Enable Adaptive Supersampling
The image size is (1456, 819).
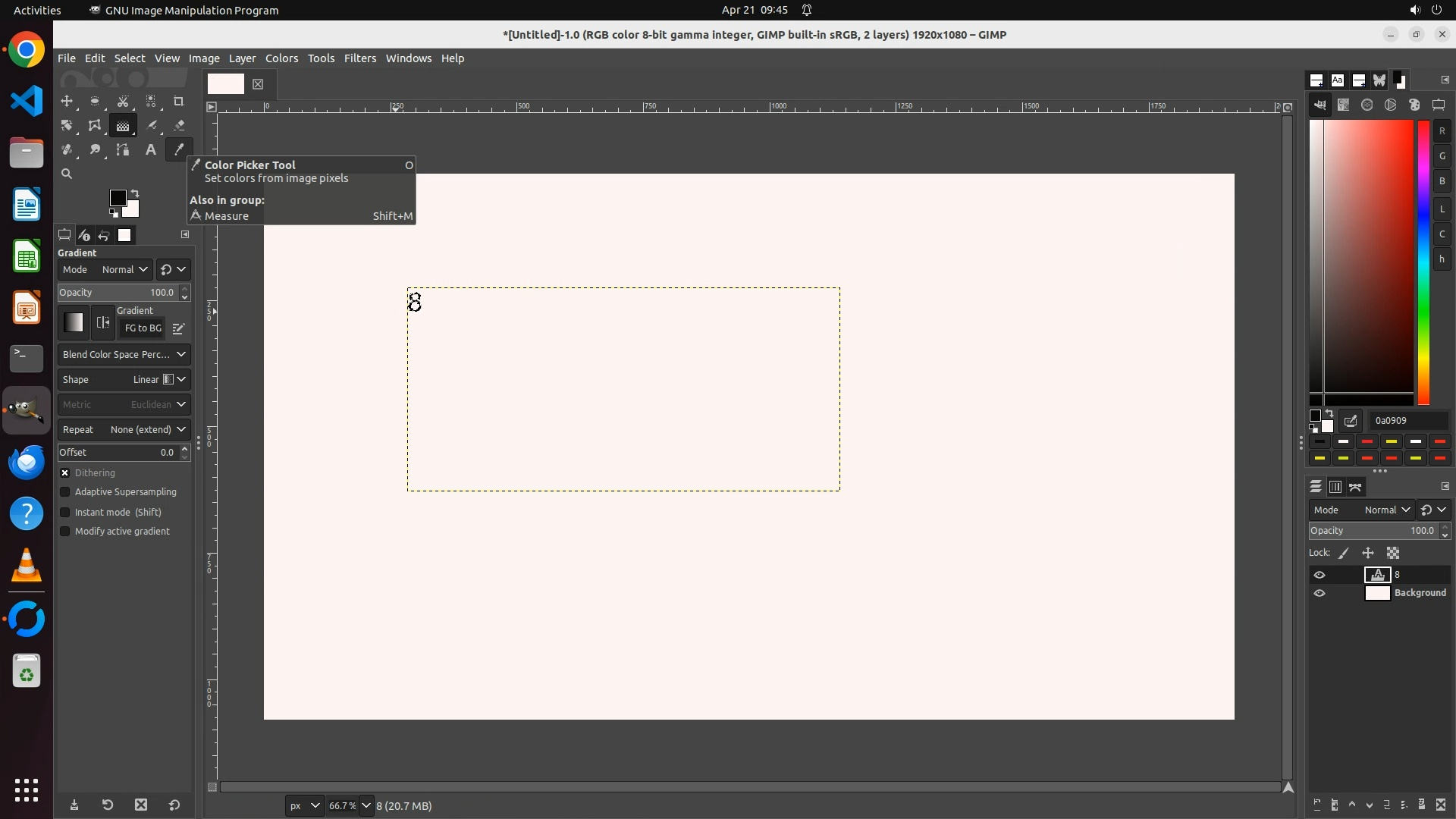coord(65,492)
